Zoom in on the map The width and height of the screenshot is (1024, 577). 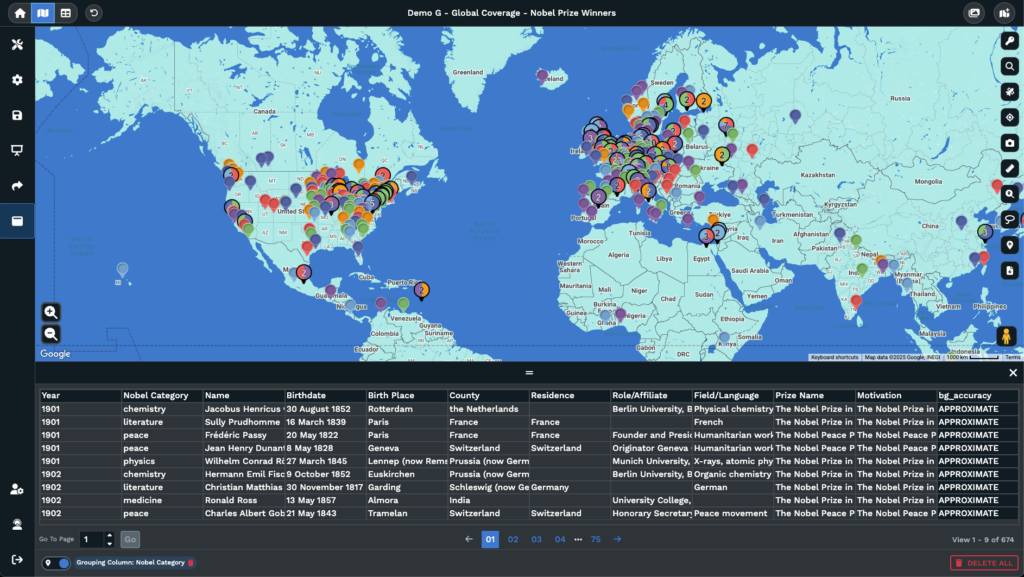(x=51, y=313)
